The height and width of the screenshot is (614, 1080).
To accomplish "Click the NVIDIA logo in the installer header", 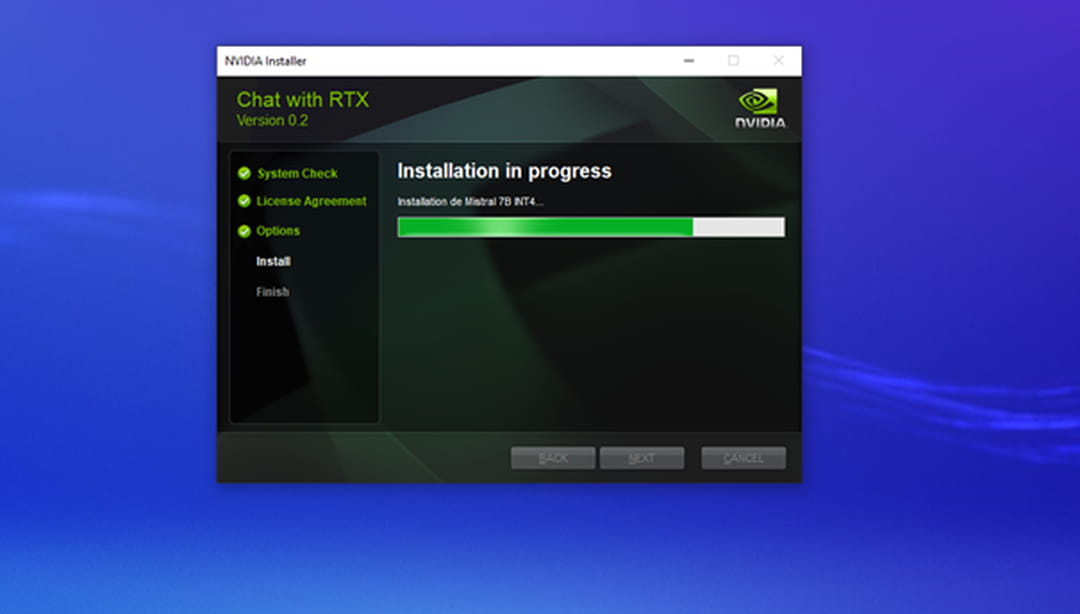I will tap(760, 108).
